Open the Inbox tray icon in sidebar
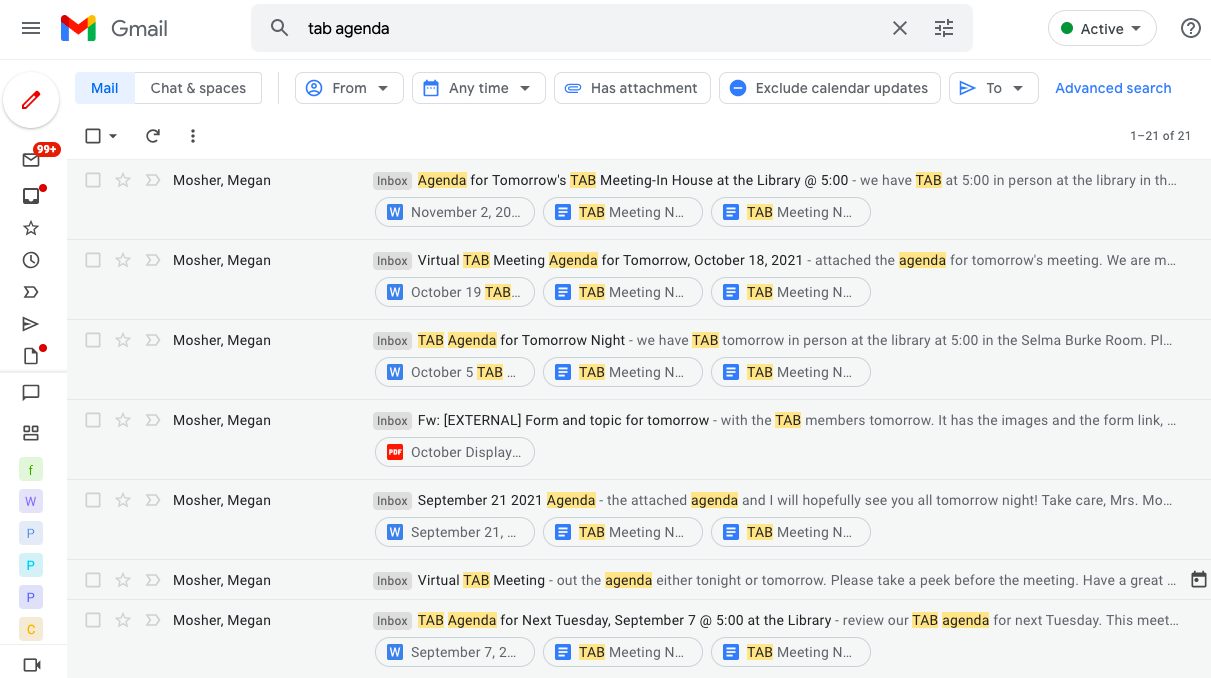 (31, 196)
